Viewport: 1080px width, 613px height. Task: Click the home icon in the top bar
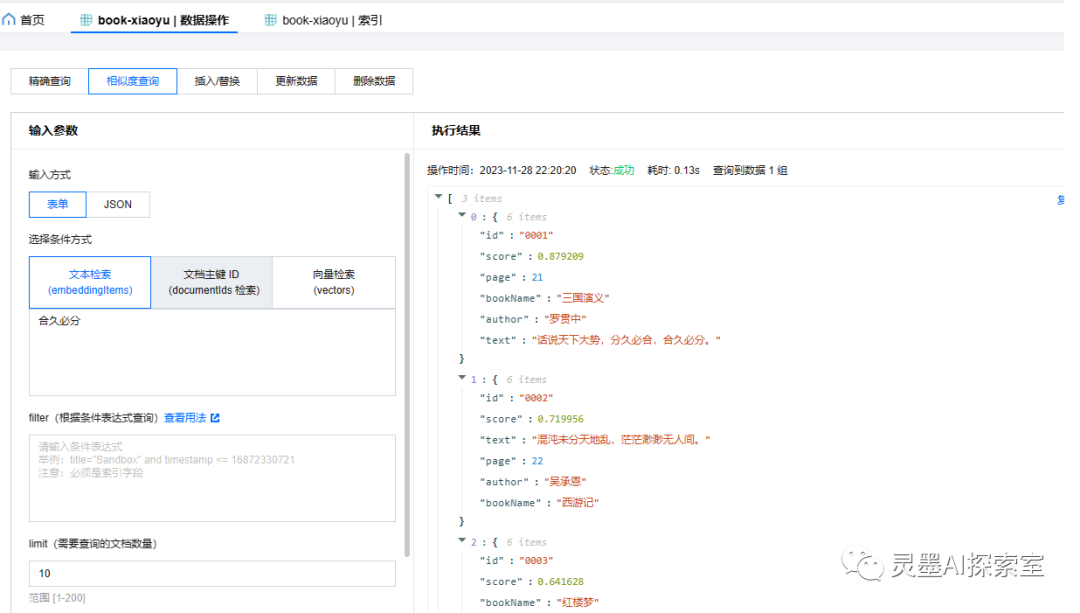coord(9,19)
